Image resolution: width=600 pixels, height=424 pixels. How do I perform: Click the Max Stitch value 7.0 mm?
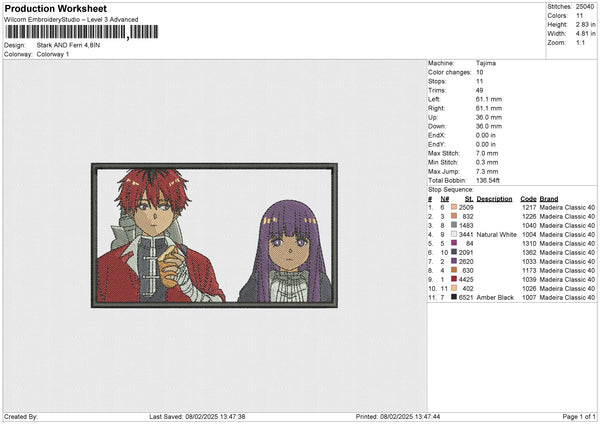point(487,153)
